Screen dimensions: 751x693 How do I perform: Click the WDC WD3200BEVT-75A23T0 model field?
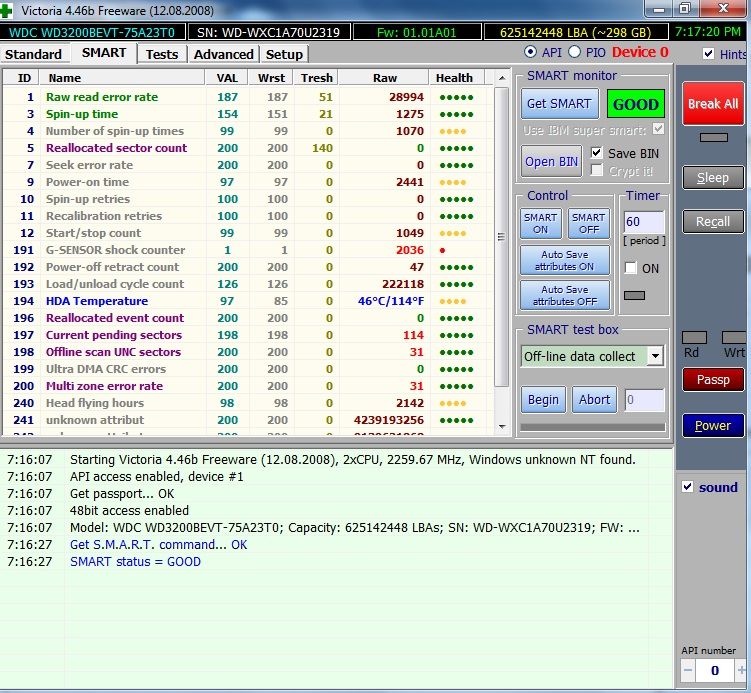point(92,32)
